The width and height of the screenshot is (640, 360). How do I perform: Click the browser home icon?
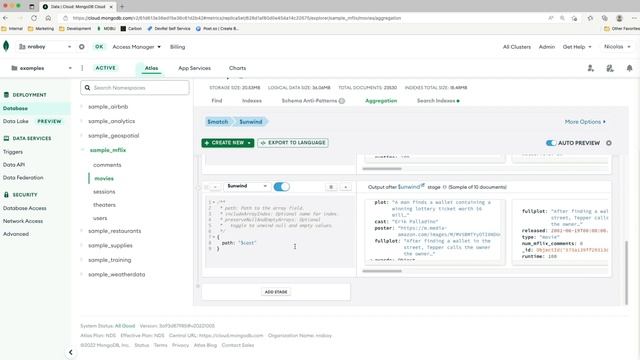(x=48, y=18)
